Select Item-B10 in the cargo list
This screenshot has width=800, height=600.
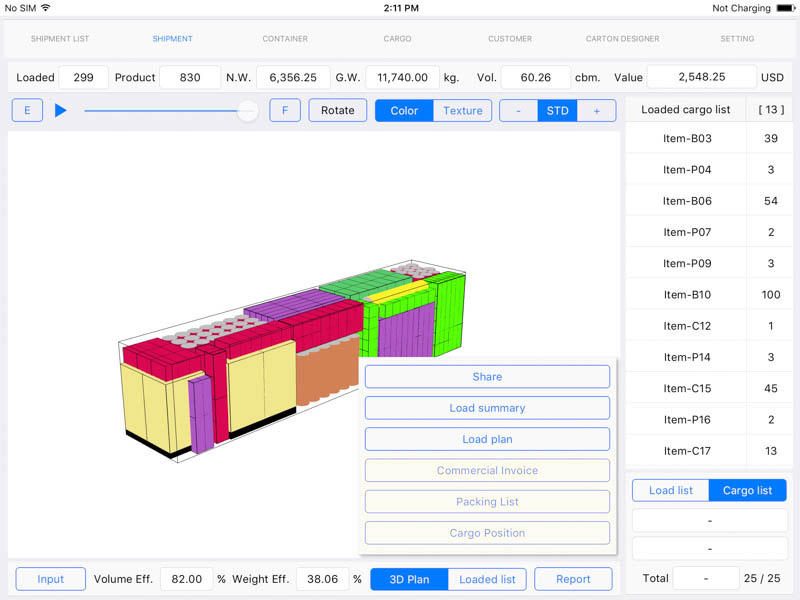709,294
